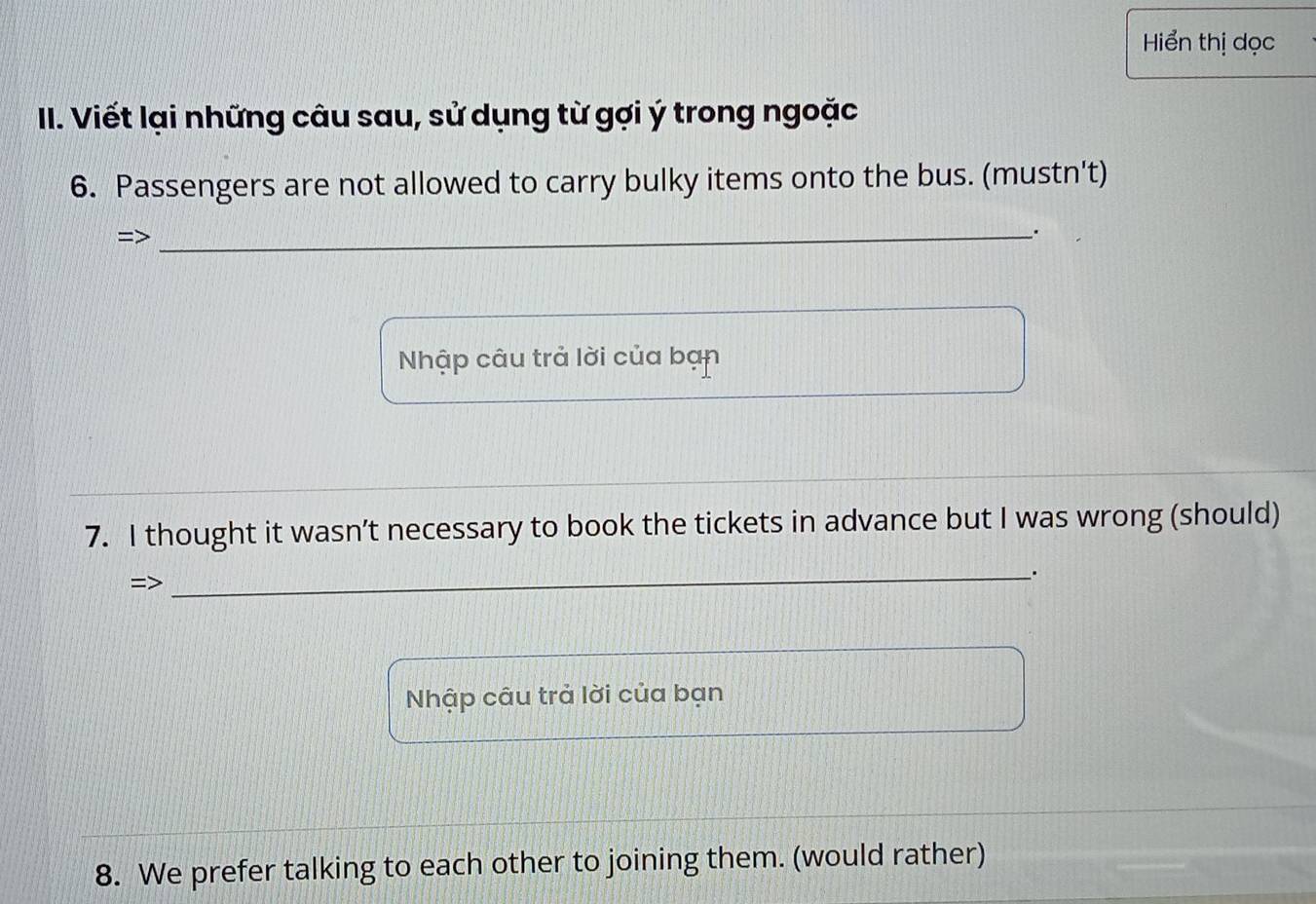Click the "Hiển thị dọc" display button
The height and width of the screenshot is (904, 1316).
pos(1221,43)
